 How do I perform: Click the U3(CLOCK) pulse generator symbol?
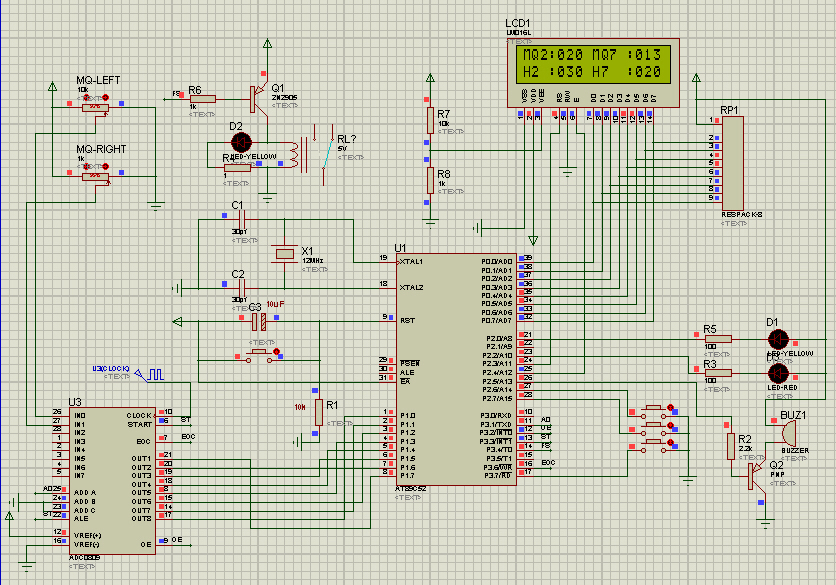(150, 375)
